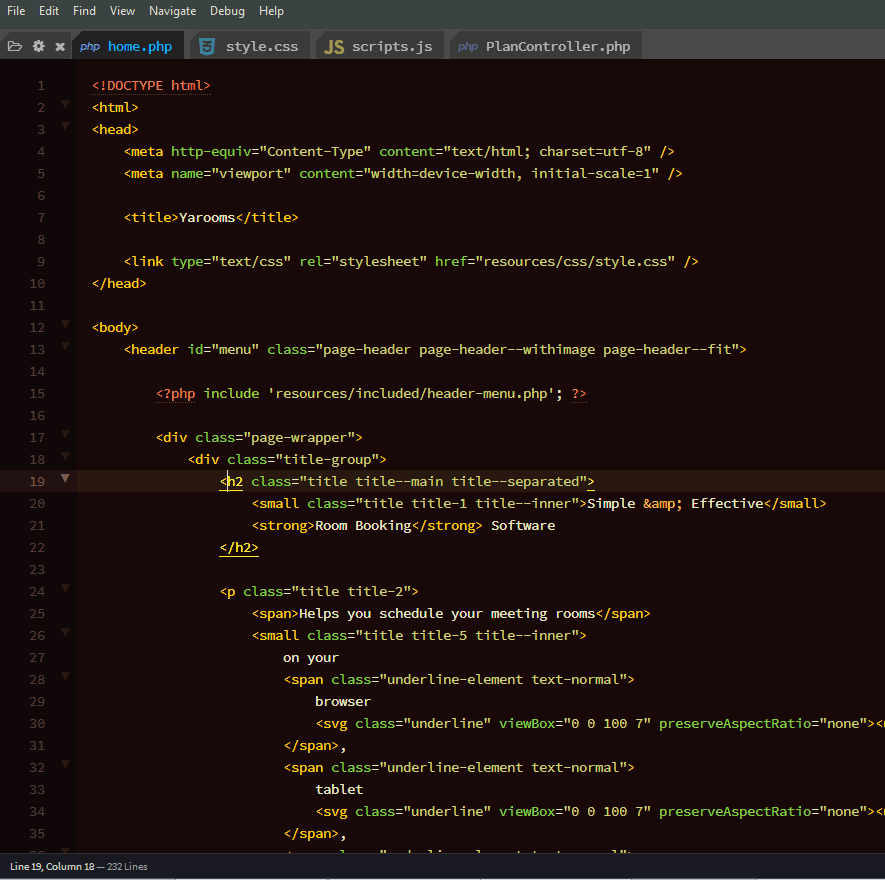This screenshot has width=885, height=880.
Task: Open settings via the gear icon
Action: click(39, 46)
